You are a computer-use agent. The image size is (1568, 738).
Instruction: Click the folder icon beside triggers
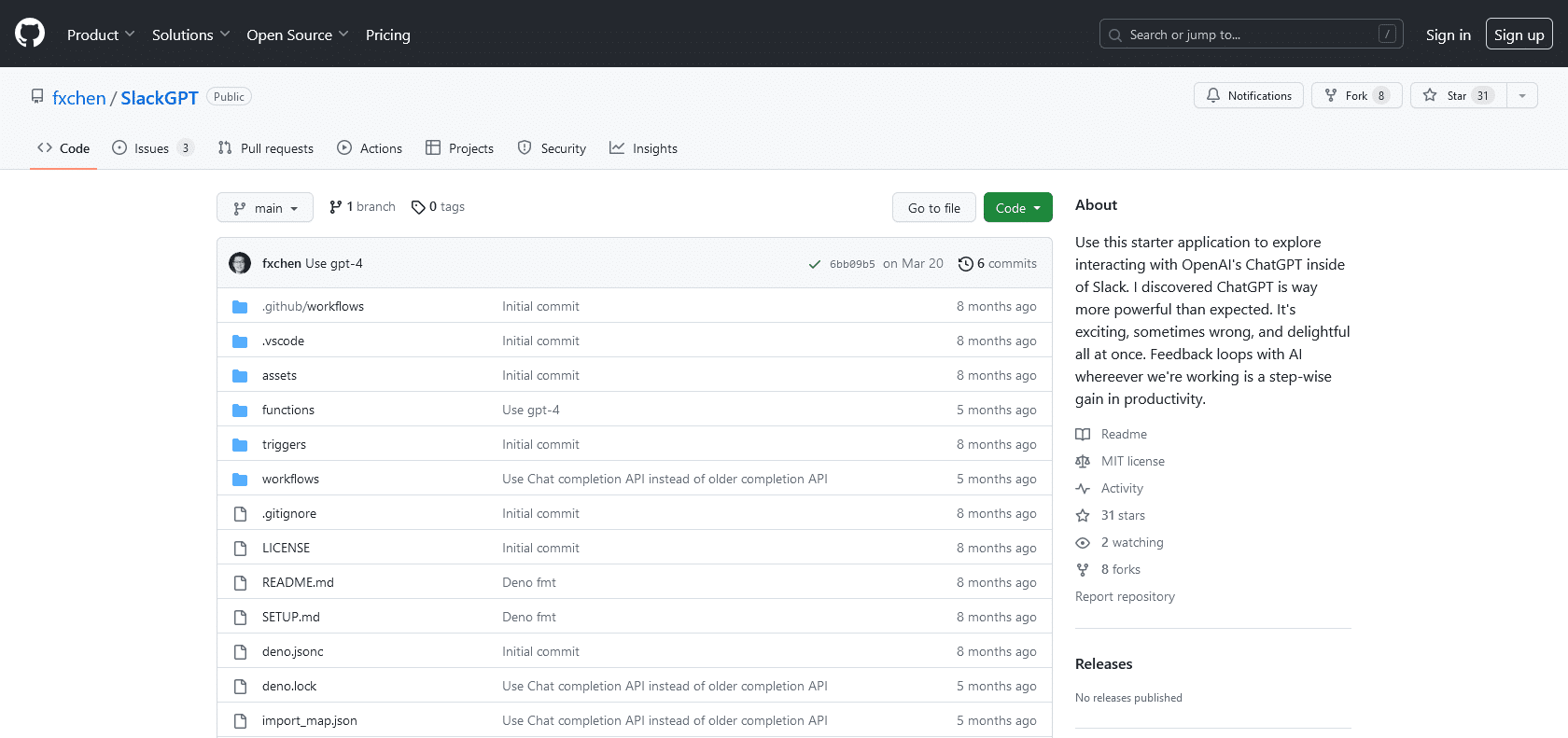240,444
